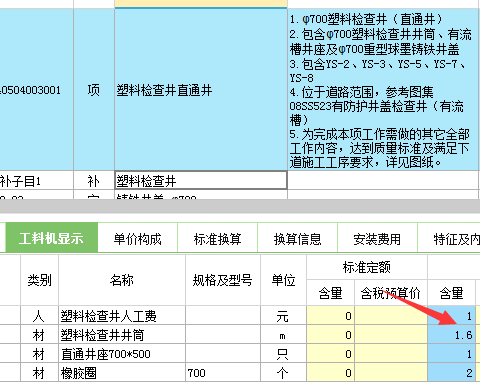
Task: Click the 0504003001 item code cell
Action: tap(36, 90)
